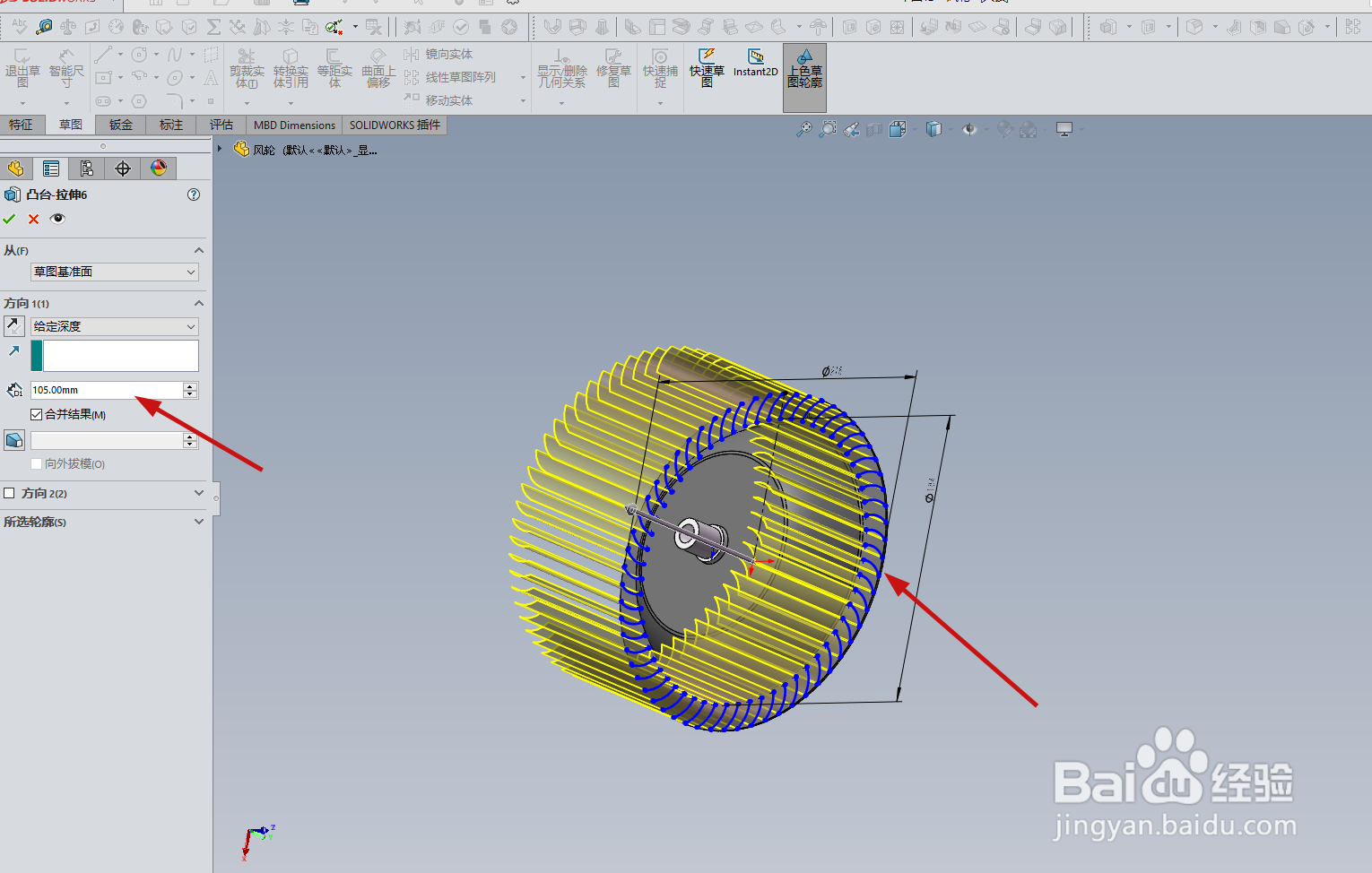Open the PropertyManager tab
Image resolution: width=1372 pixels, height=873 pixels.
(51, 169)
